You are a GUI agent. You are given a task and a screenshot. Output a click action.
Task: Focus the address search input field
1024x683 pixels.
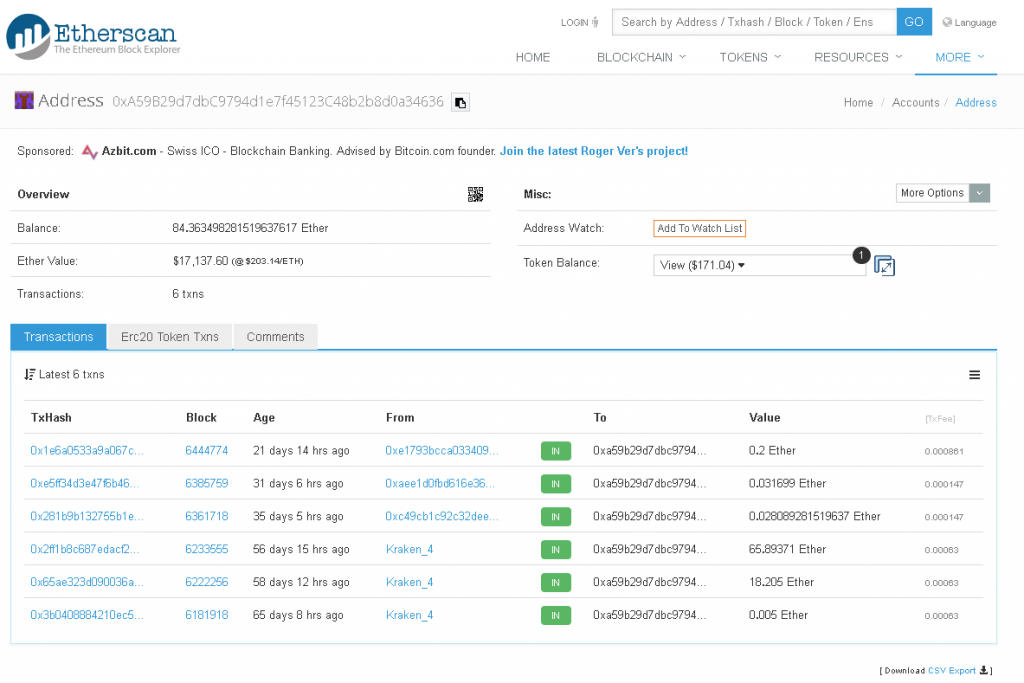[753, 22]
